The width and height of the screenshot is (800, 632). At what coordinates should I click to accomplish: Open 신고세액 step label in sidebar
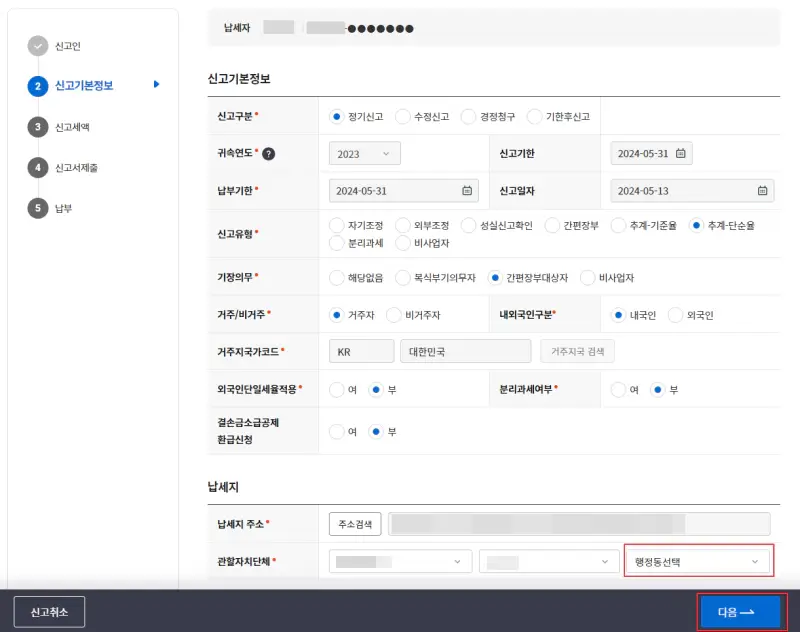pos(79,127)
